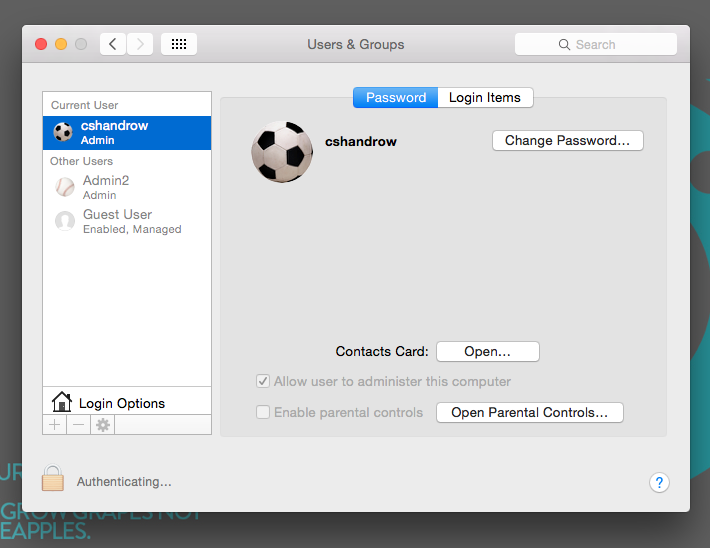Image resolution: width=710 pixels, height=548 pixels.
Task: Click the bold cshandrow name beside the picture
Action: coord(361,141)
